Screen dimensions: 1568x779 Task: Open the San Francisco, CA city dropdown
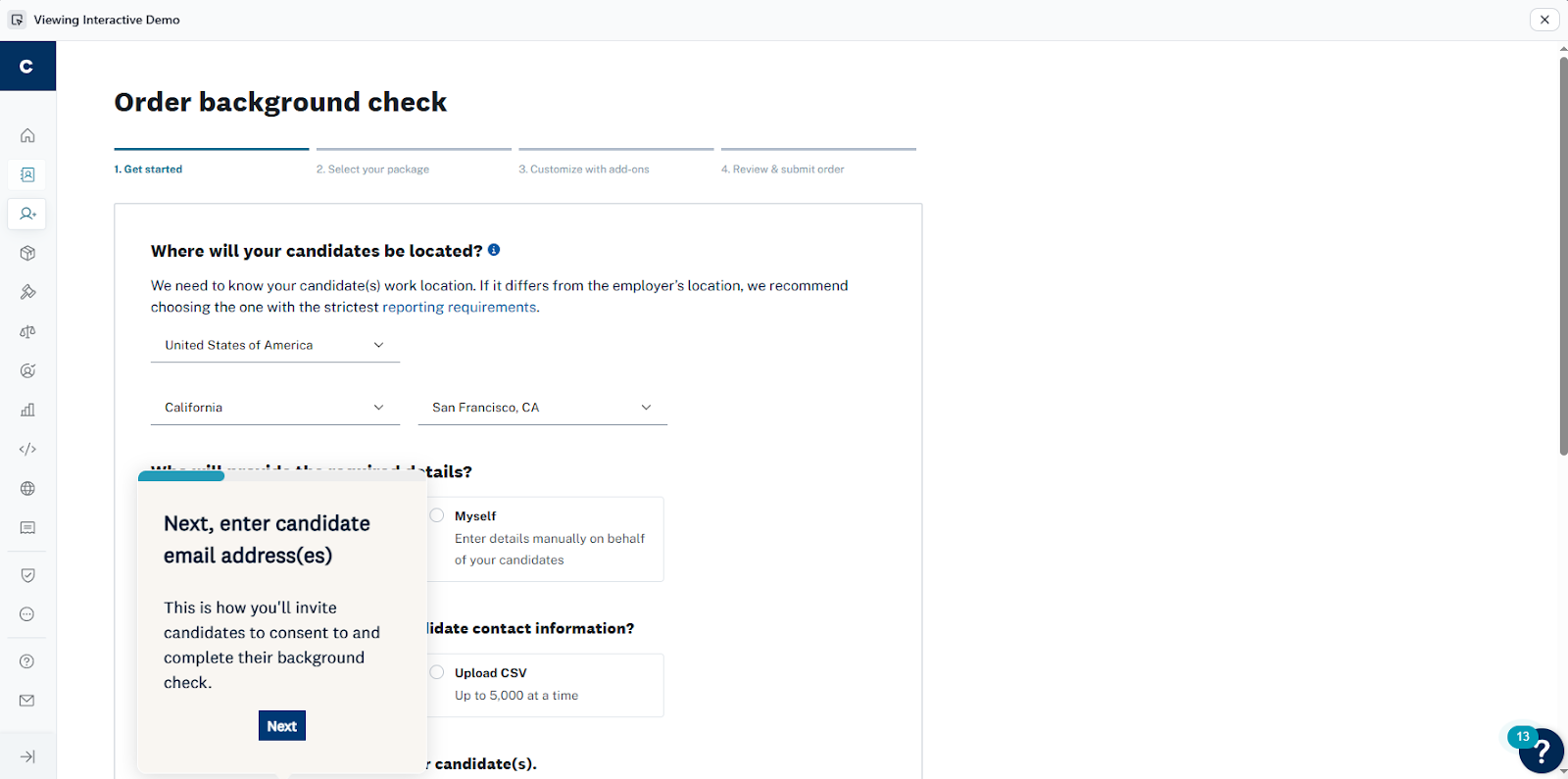542,408
